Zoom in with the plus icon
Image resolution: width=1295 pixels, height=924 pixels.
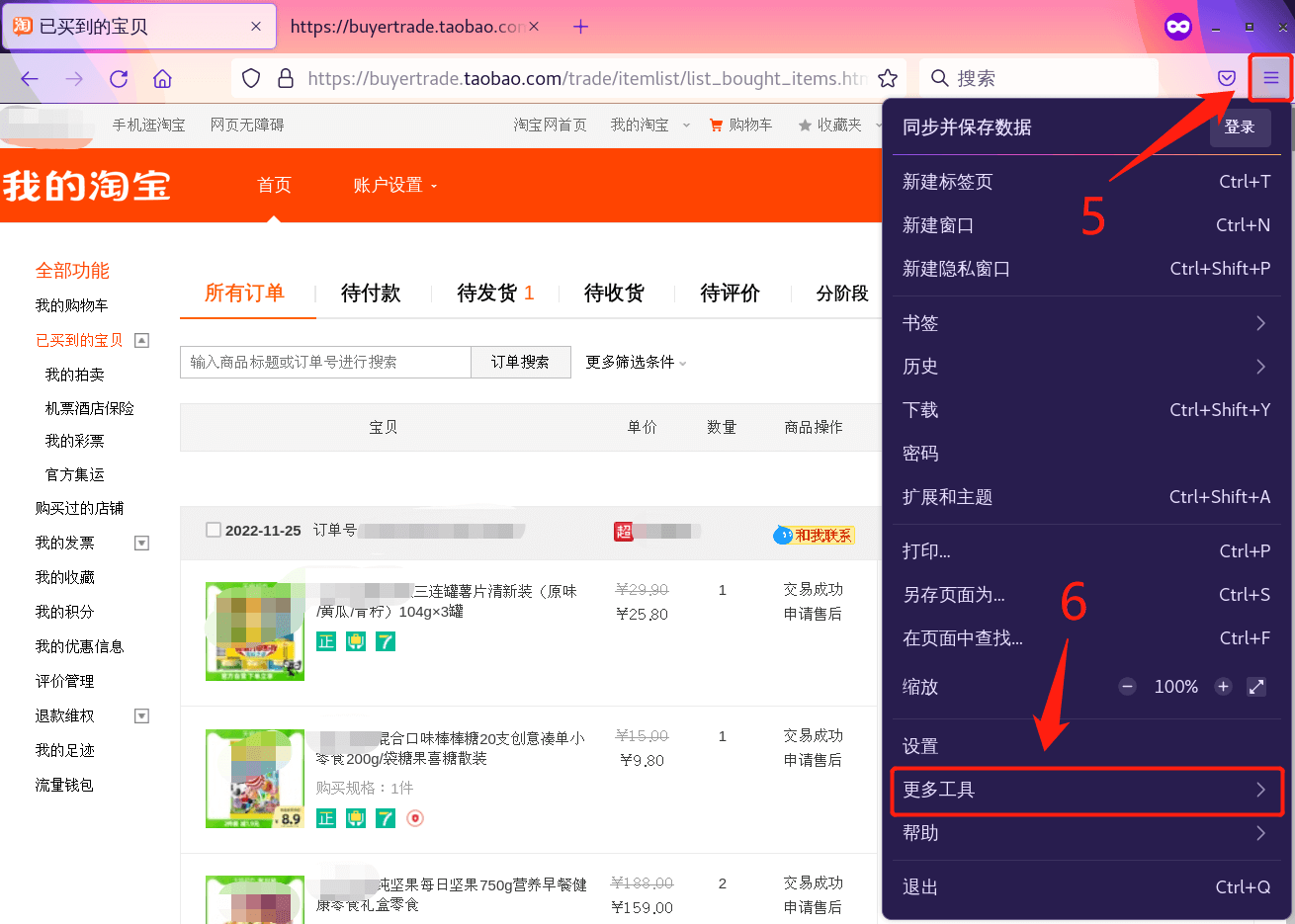click(x=1223, y=687)
